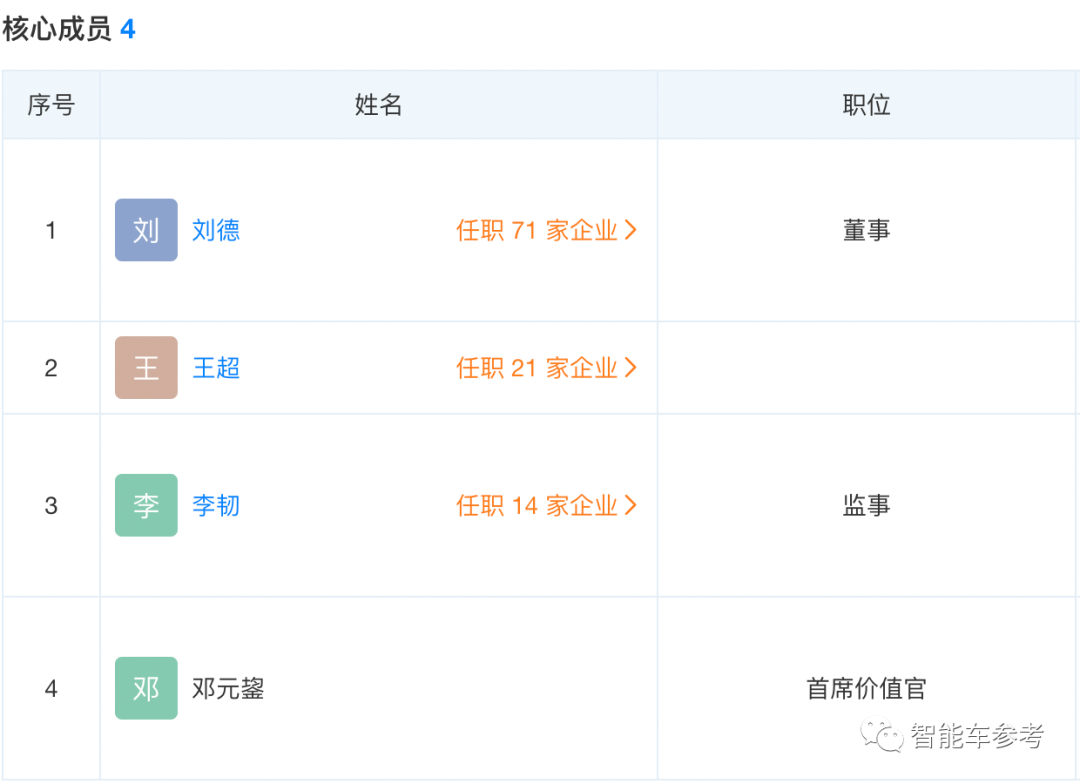Click the green 李 avatar icon
This screenshot has height=784, width=1080.
(146, 505)
